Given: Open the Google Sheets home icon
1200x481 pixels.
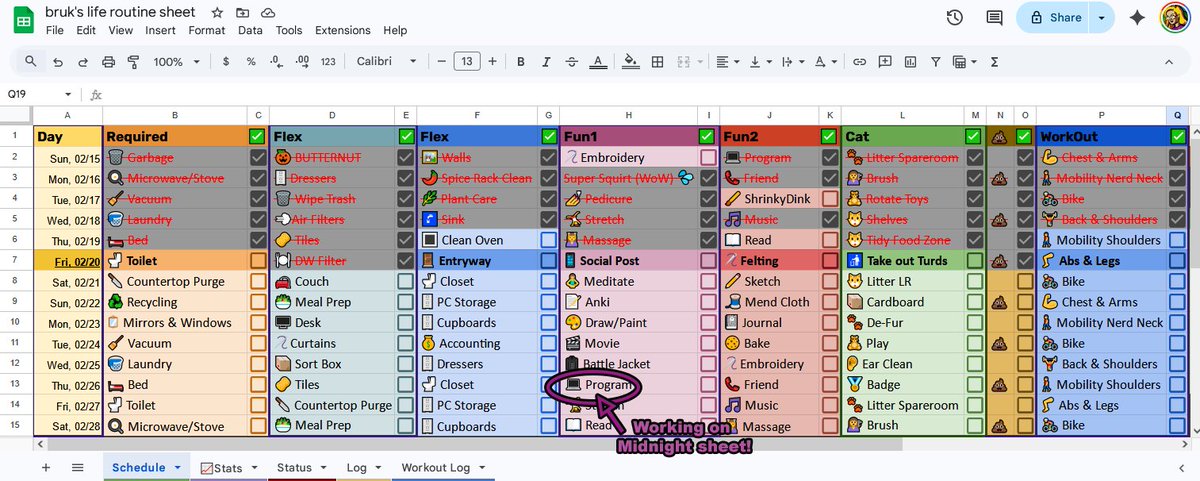Looking at the screenshot, I should pos(23,19).
